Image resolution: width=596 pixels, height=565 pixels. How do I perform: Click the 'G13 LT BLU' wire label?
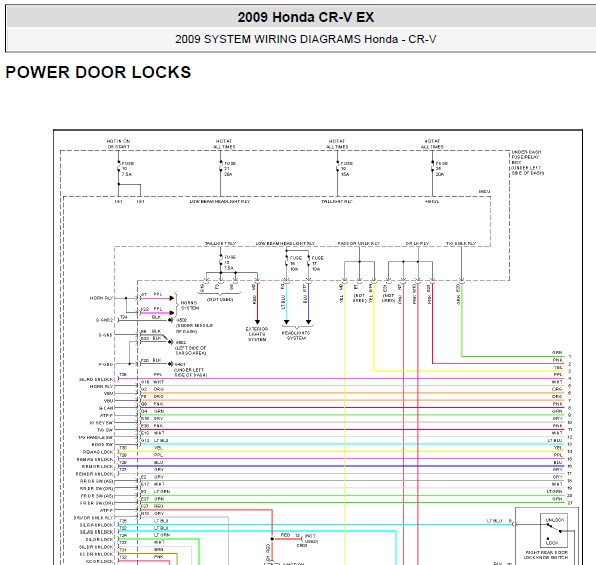[155, 440]
